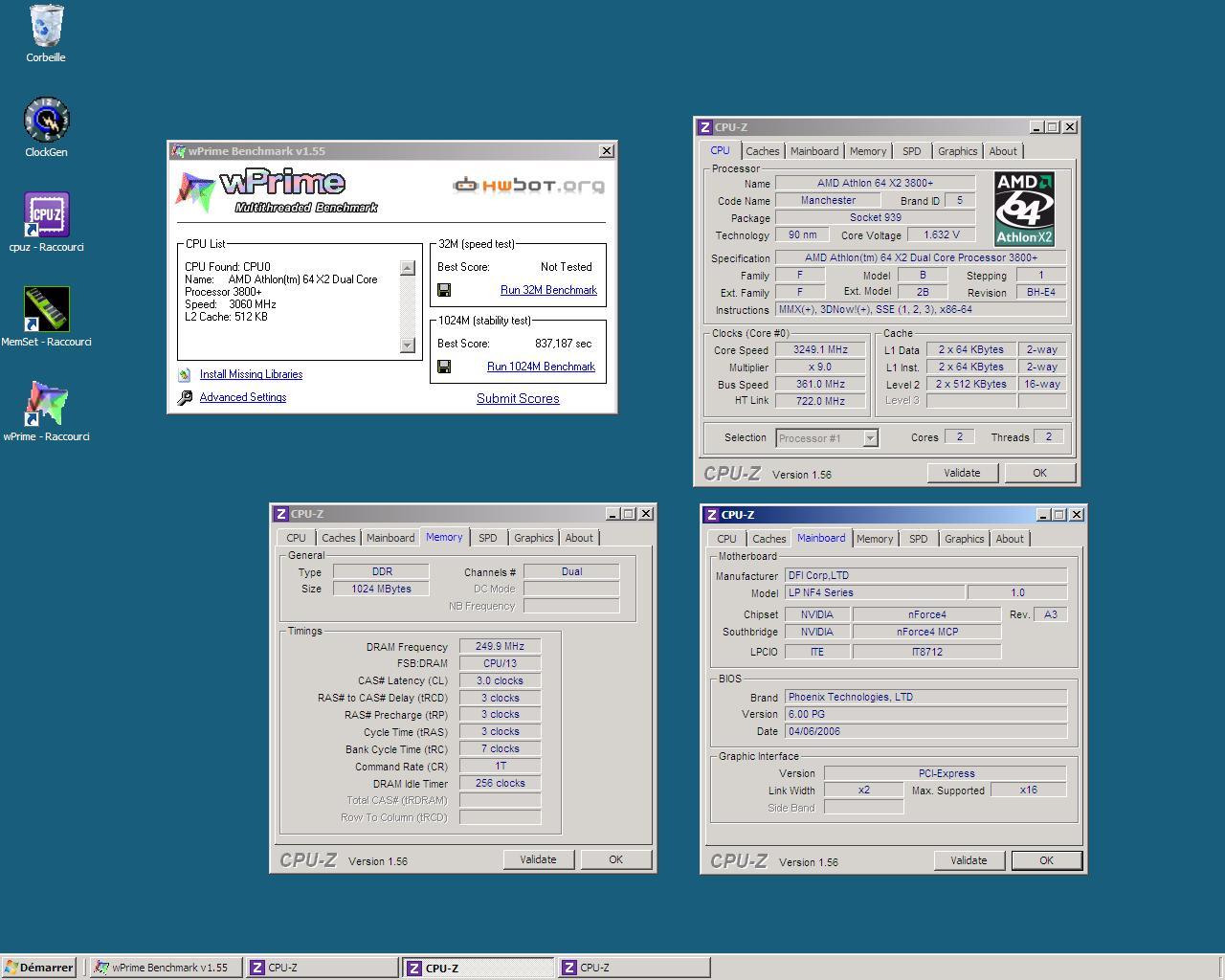Click the Core Speed value 3249.1 MHz
The width and height of the screenshot is (1225, 980).
821,350
